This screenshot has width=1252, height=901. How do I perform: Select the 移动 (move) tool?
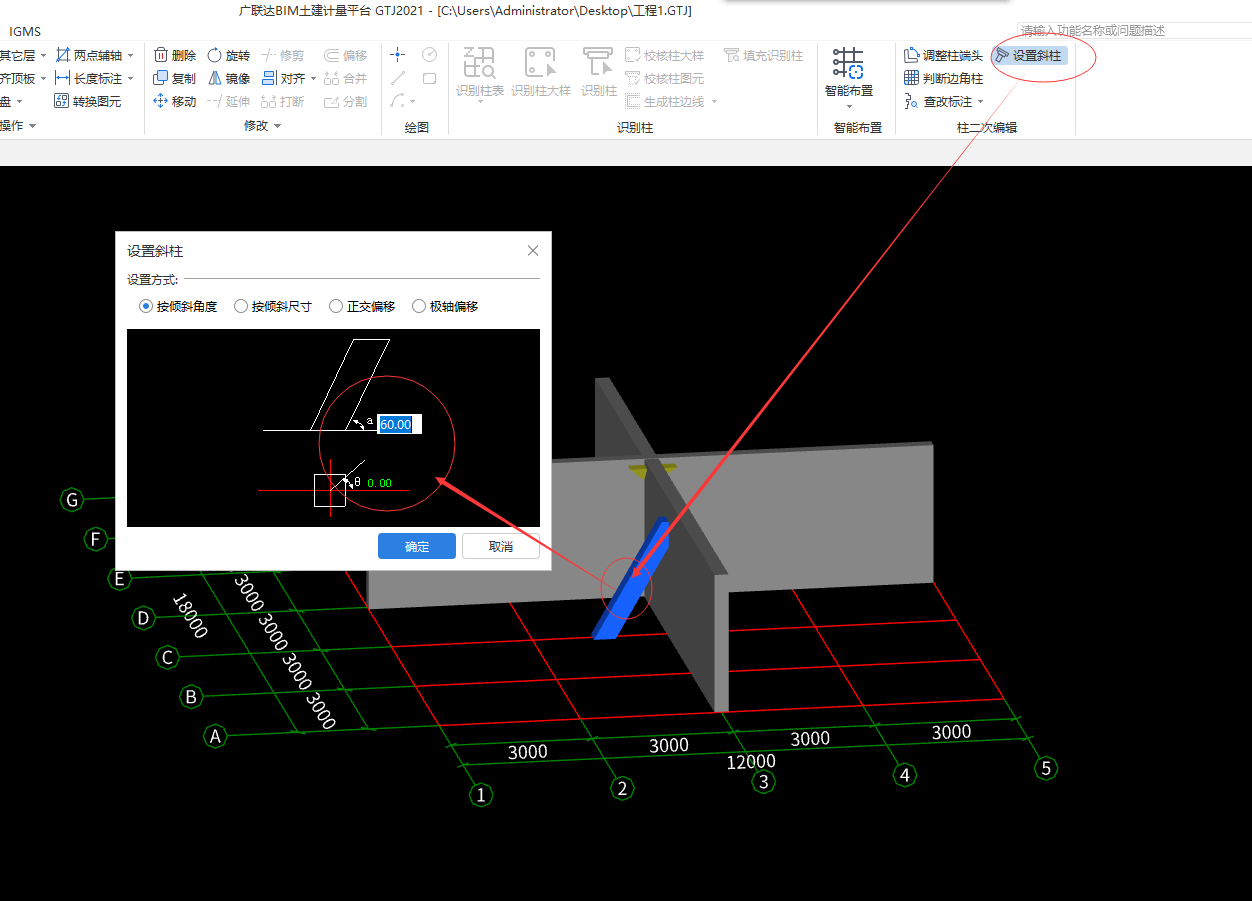pyautogui.click(x=174, y=101)
